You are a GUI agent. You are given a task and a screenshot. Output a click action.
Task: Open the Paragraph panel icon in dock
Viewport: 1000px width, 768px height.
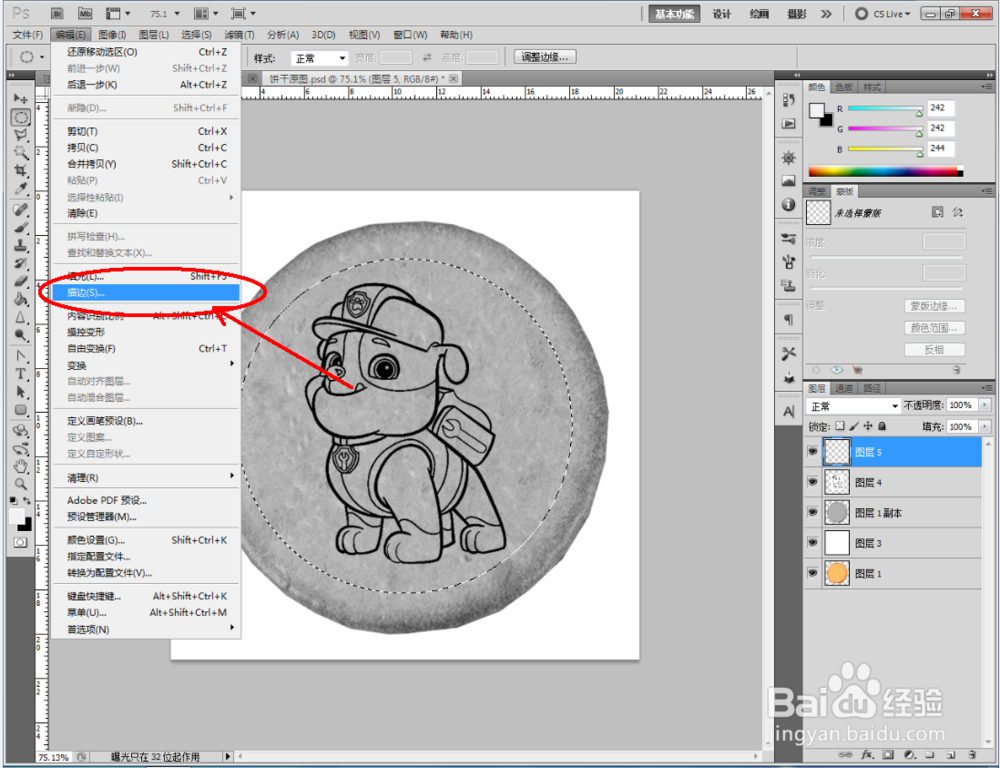click(789, 320)
